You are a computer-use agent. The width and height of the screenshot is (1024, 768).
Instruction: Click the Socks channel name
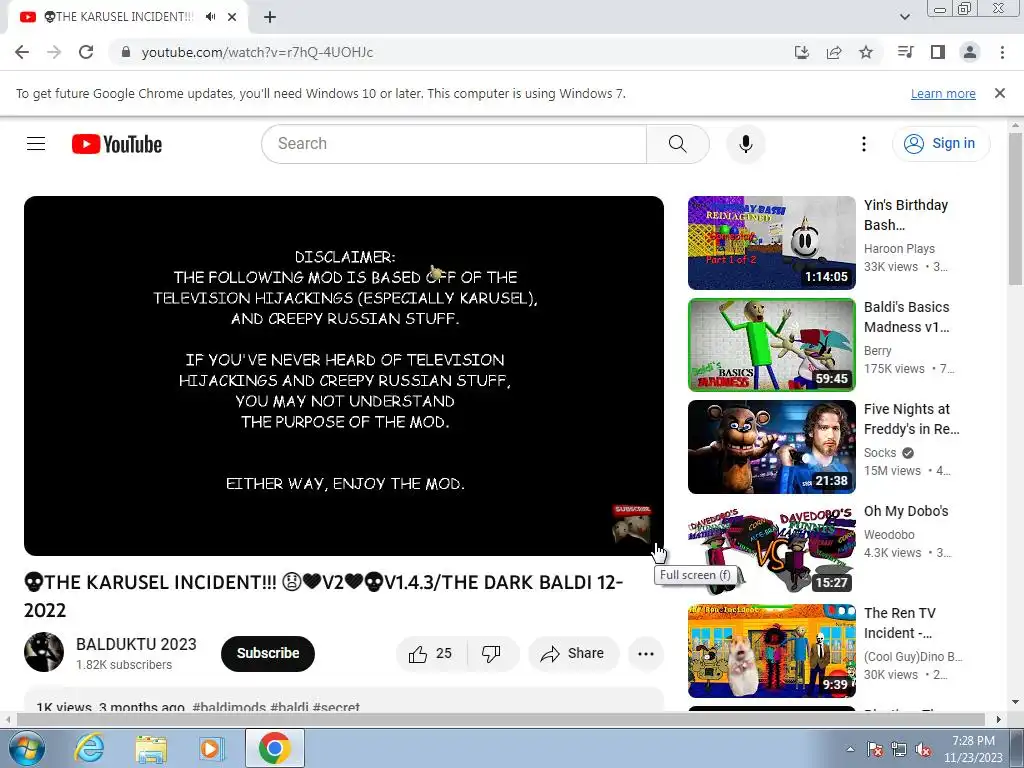click(880, 453)
